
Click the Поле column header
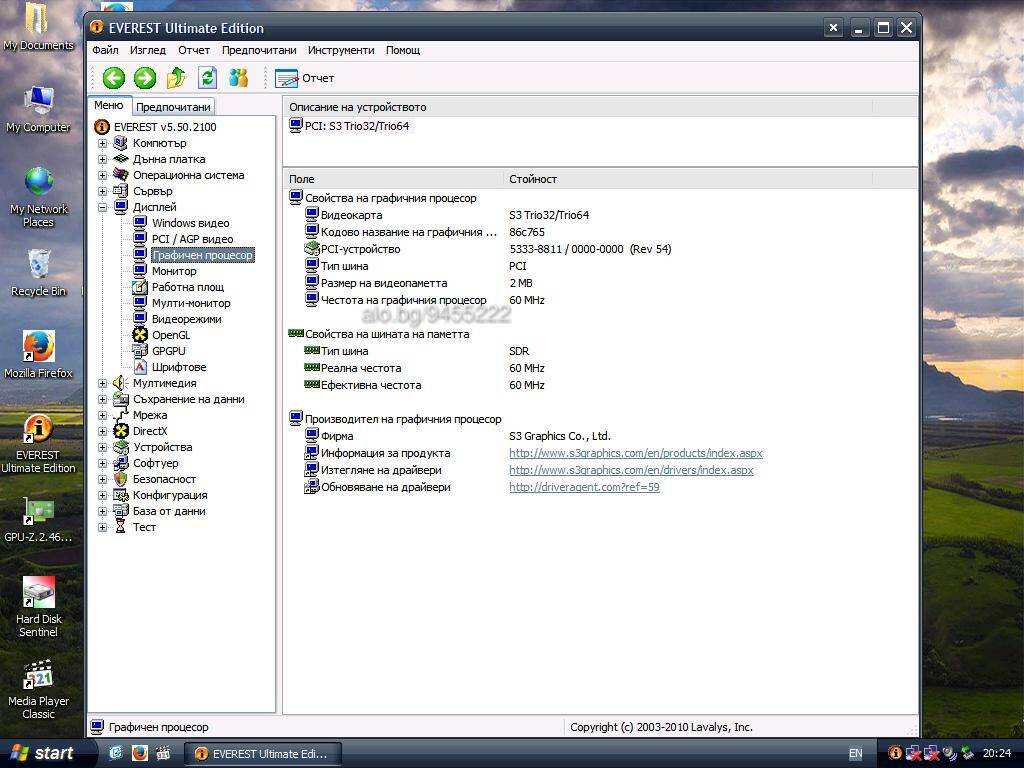(x=394, y=179)
